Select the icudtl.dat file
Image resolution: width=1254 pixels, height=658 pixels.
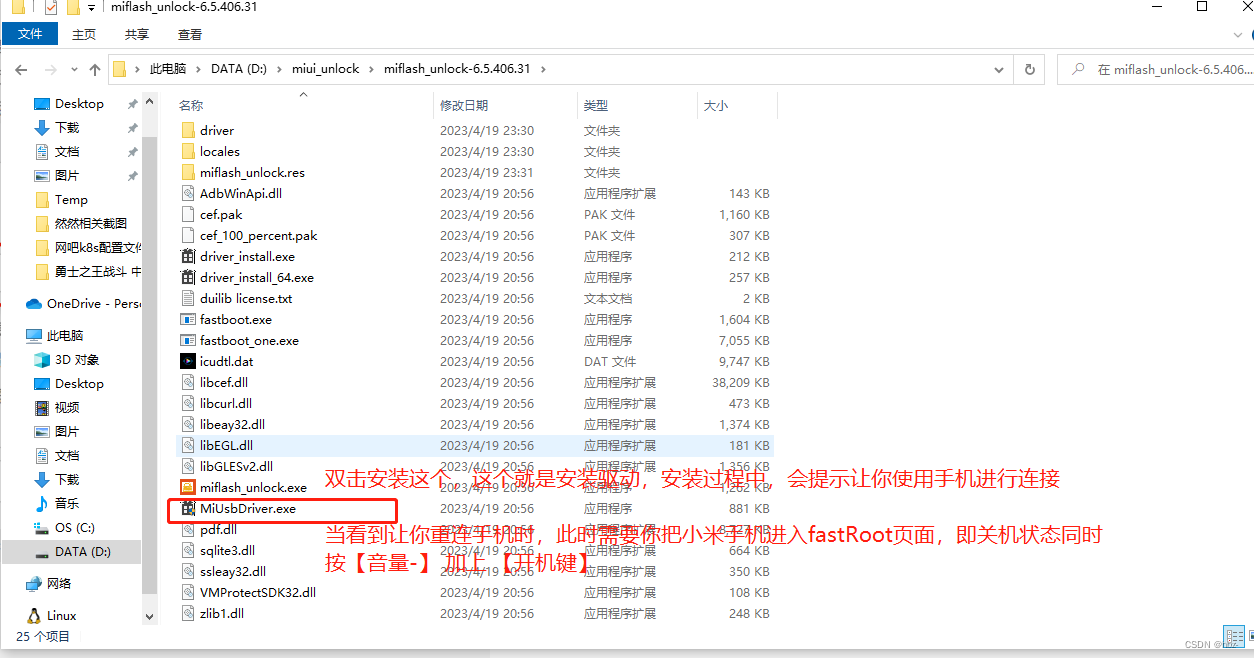tap(226, 361)
